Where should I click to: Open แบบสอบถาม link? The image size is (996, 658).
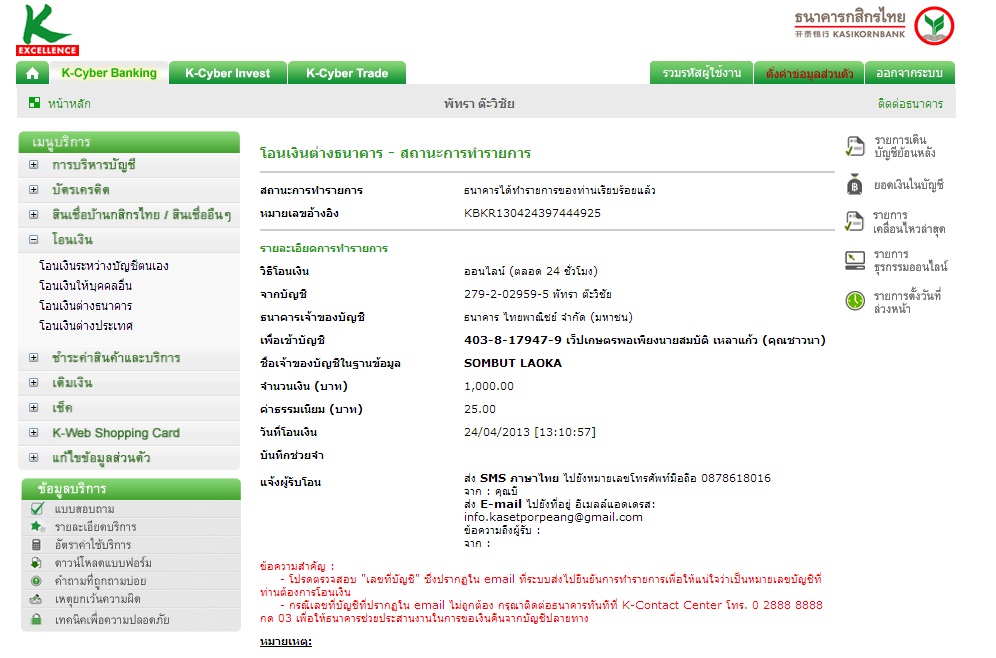pos(84,509)
